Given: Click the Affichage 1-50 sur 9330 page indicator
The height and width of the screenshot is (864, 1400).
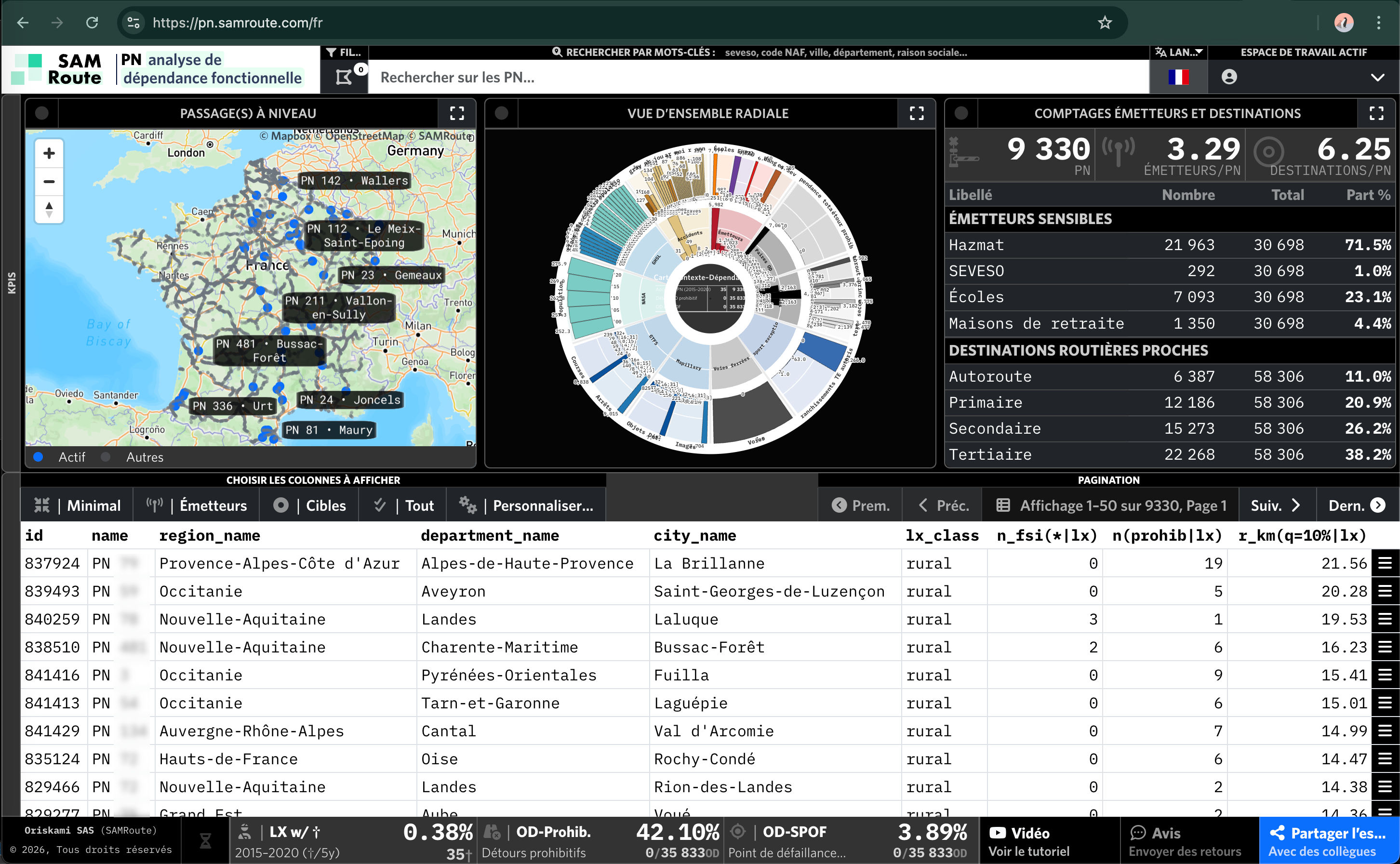Looking at the screenshot, I should click(1111, 505).
